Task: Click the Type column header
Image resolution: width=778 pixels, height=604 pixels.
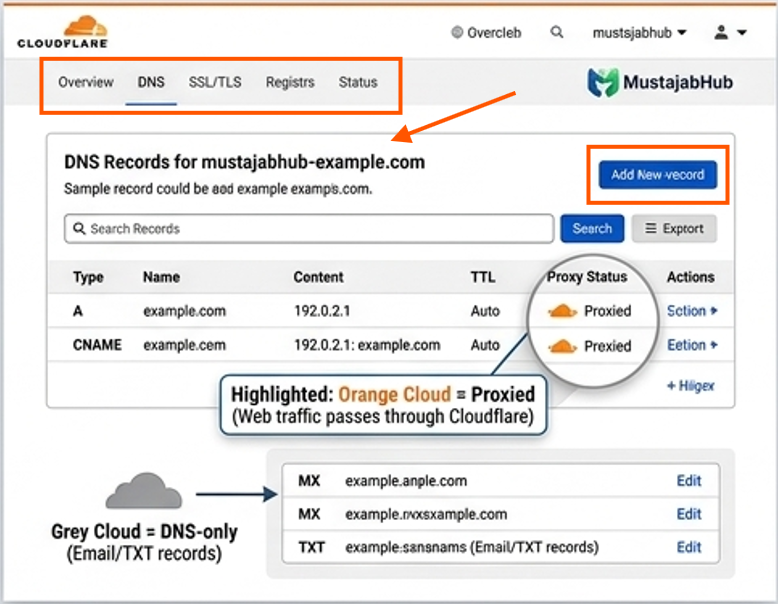Action: pos(88,277)
